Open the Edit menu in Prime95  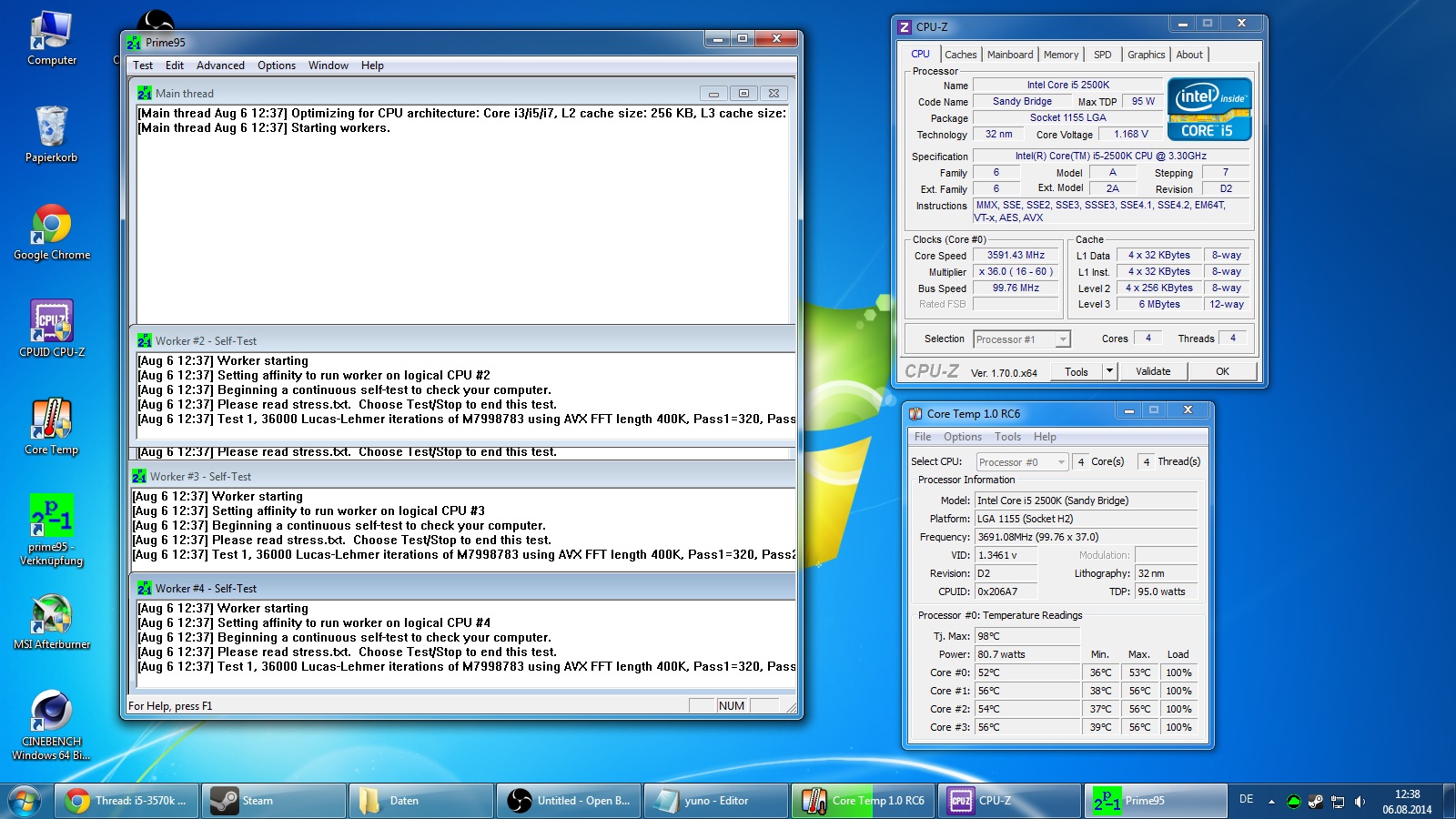coord(175,66)
